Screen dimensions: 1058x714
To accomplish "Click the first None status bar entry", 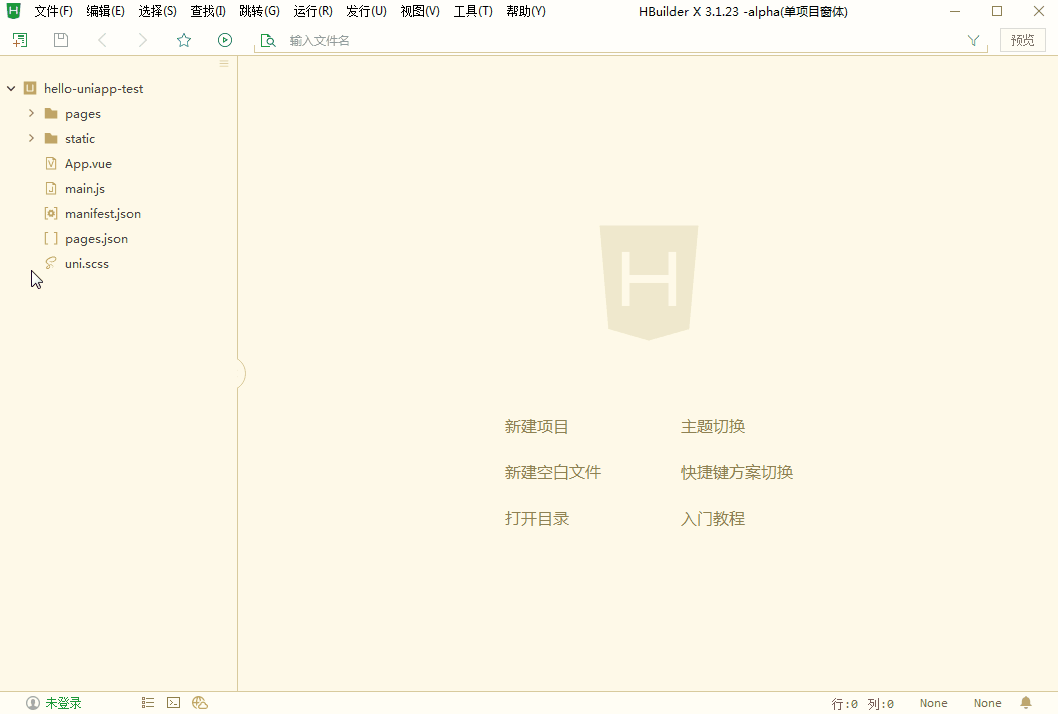I will [x=933, y=703].
